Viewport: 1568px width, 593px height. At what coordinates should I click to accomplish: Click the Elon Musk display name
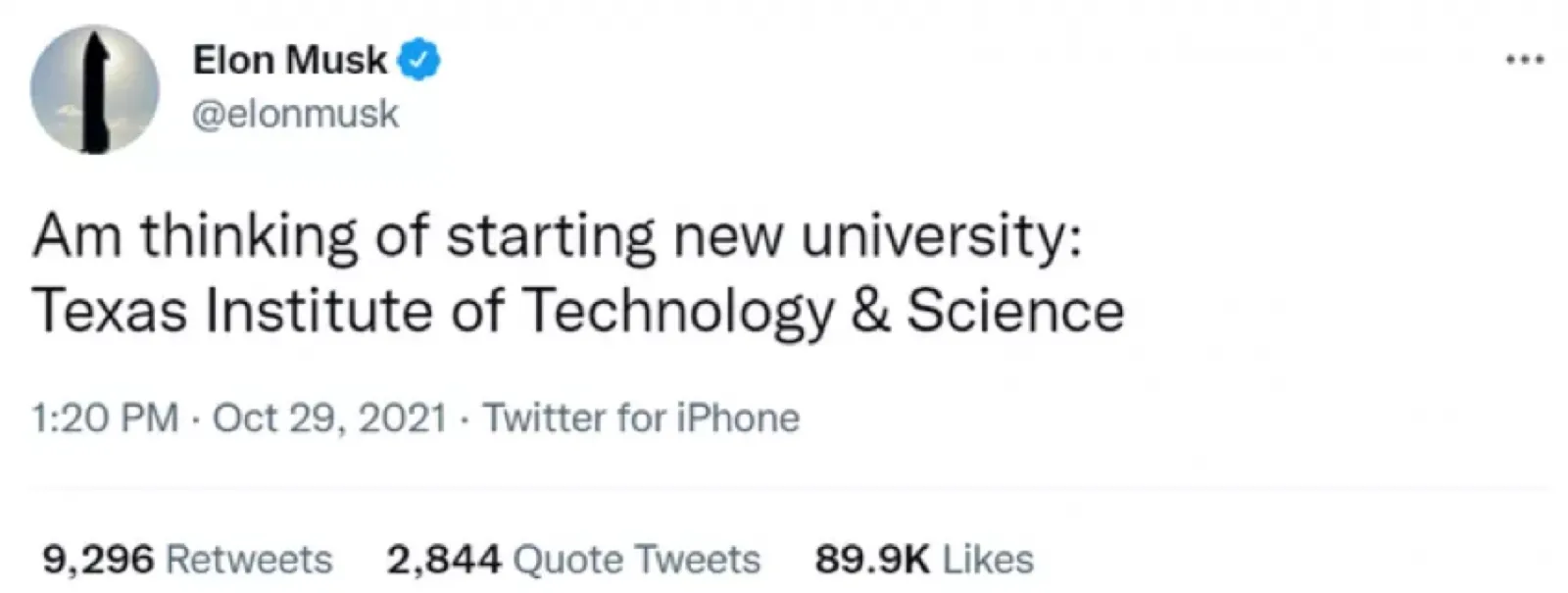[x=290, y=61]
